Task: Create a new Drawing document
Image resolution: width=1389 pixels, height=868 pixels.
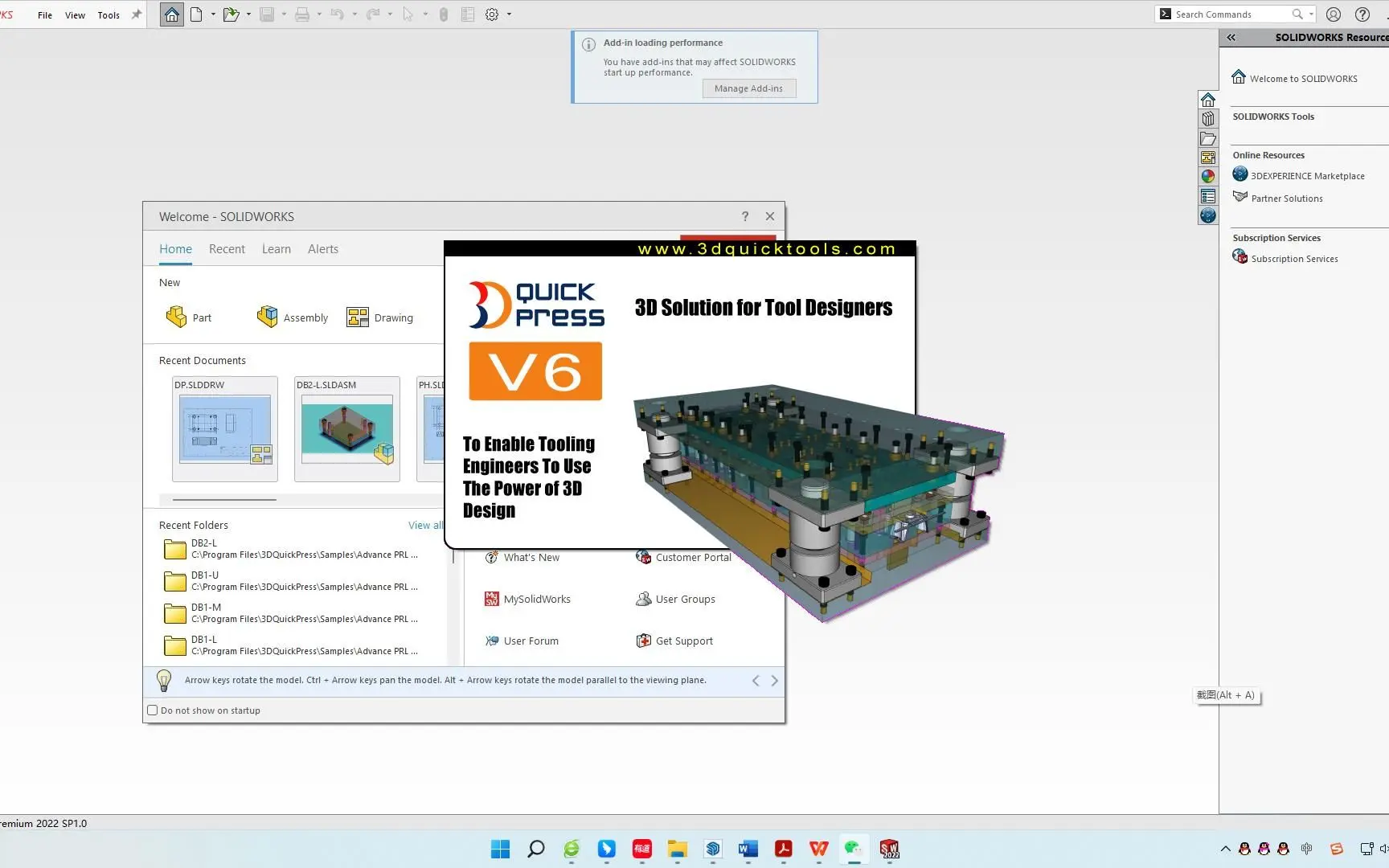Action: click(379, 317)
